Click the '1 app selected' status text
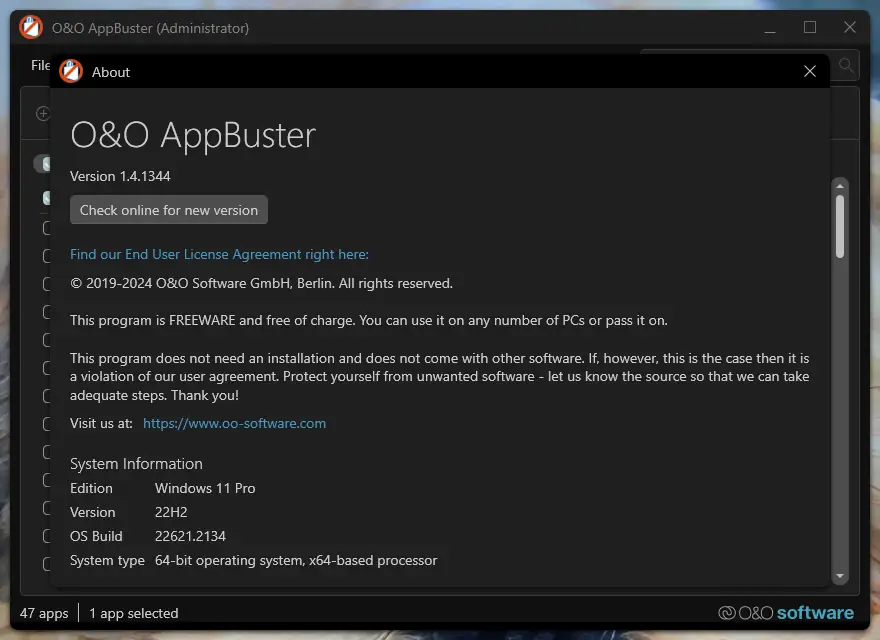The width and height of the screenshot is (880, 640). [134, 613]
